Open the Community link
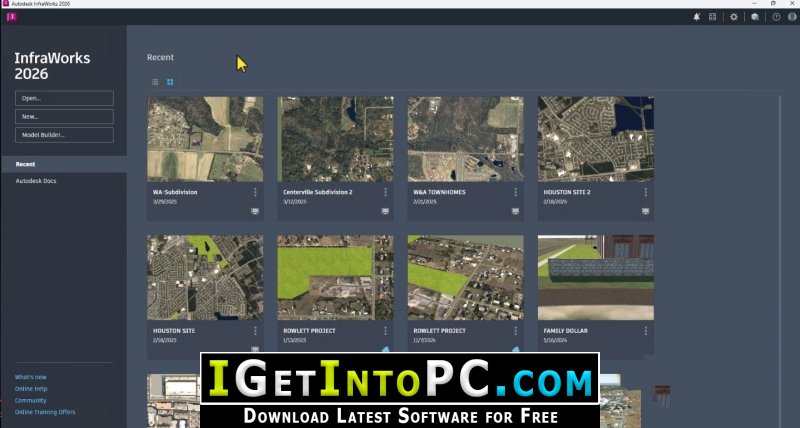The height and width of the screenshot is (428, 800). [x=31, y=400]
